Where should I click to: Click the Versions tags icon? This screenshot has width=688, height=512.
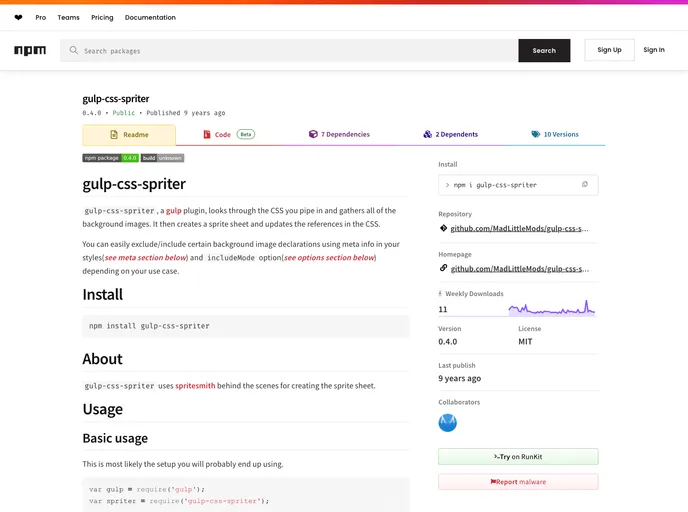click(536, 134)
